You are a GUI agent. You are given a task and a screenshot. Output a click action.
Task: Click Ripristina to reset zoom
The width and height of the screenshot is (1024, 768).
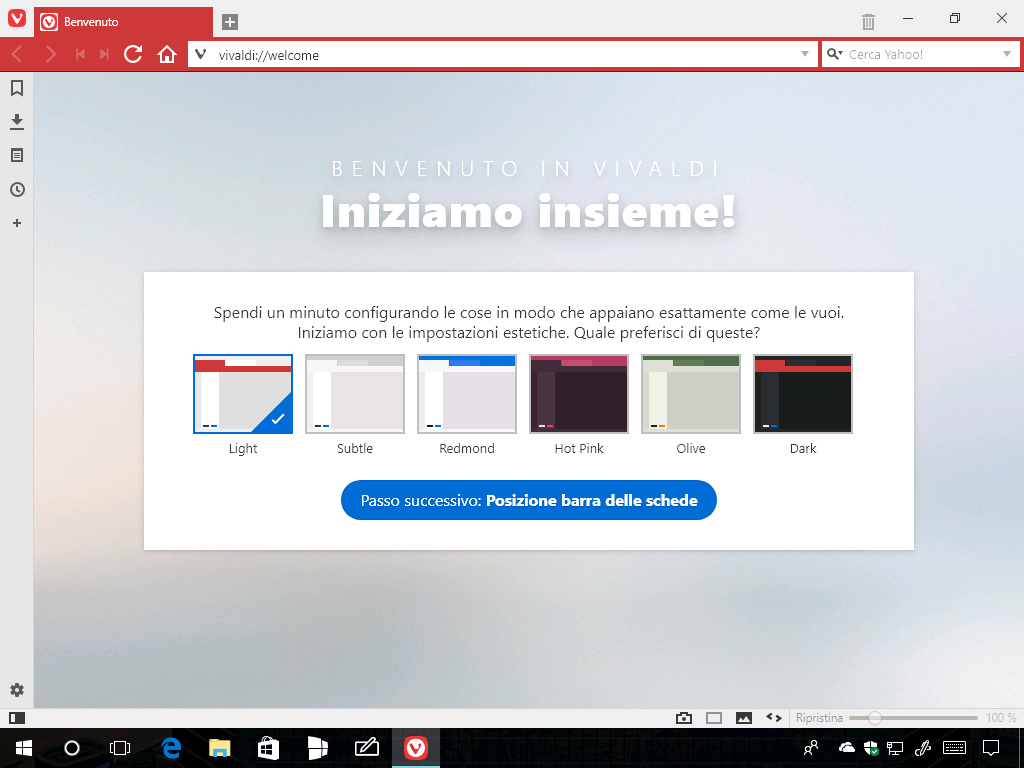pos(819,718)
